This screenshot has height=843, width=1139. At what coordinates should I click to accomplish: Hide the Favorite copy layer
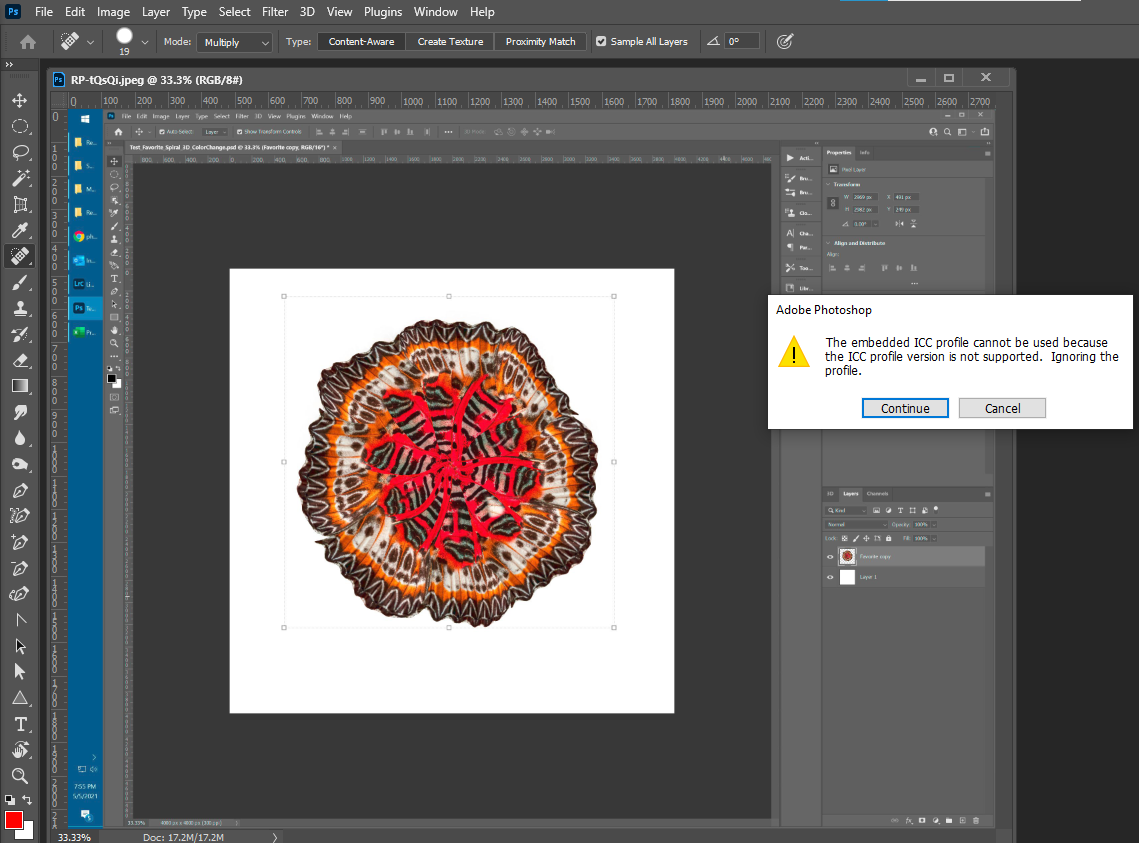(x=830, y=557)
